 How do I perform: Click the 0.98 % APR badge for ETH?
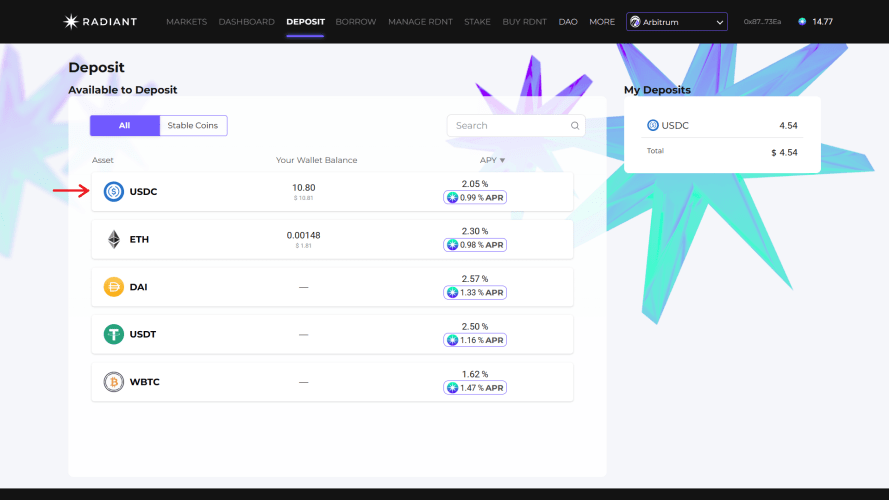click(475, 245)
